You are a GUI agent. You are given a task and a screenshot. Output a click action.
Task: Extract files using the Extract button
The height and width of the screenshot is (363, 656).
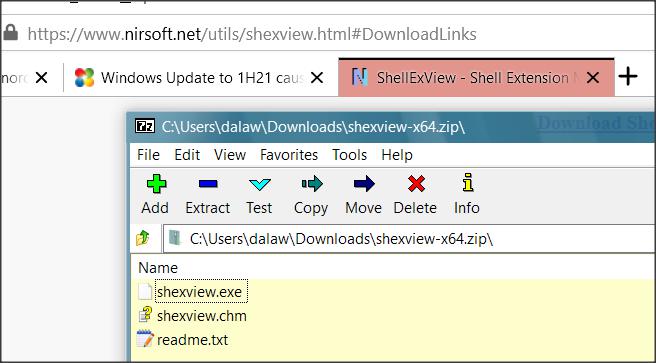coord(208,194)
